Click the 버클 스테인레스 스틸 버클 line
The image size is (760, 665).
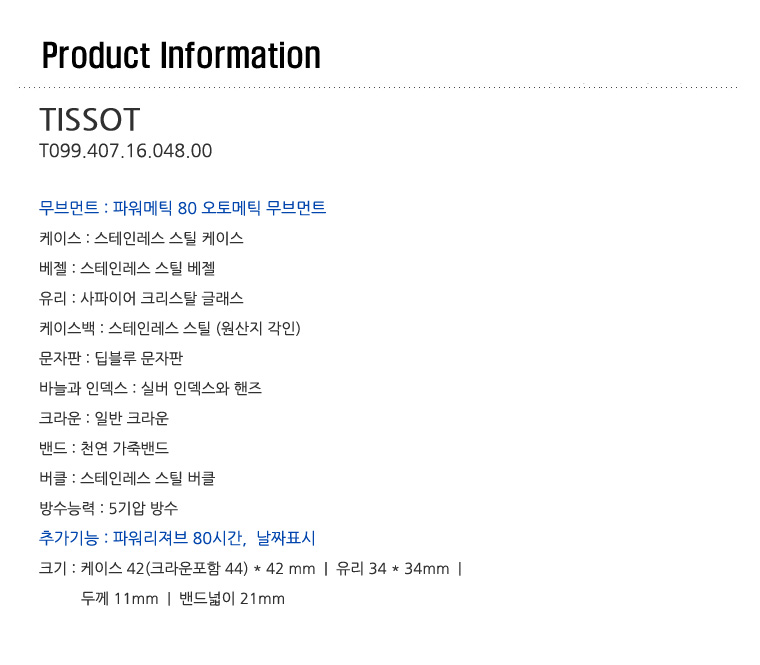(127, 478)
